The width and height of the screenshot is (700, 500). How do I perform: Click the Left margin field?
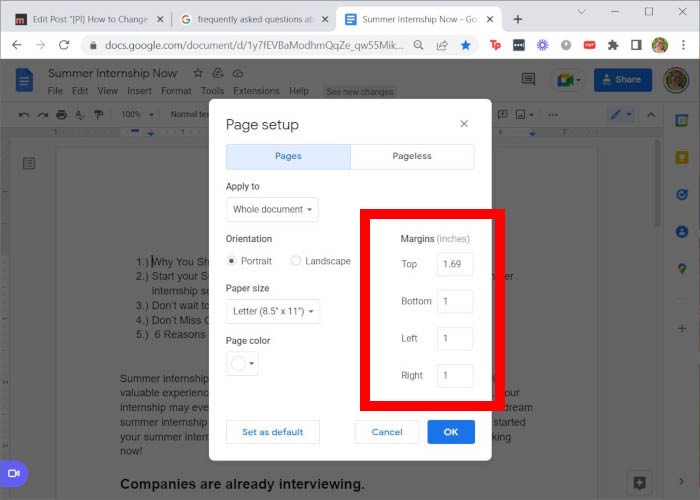(455, 338)
